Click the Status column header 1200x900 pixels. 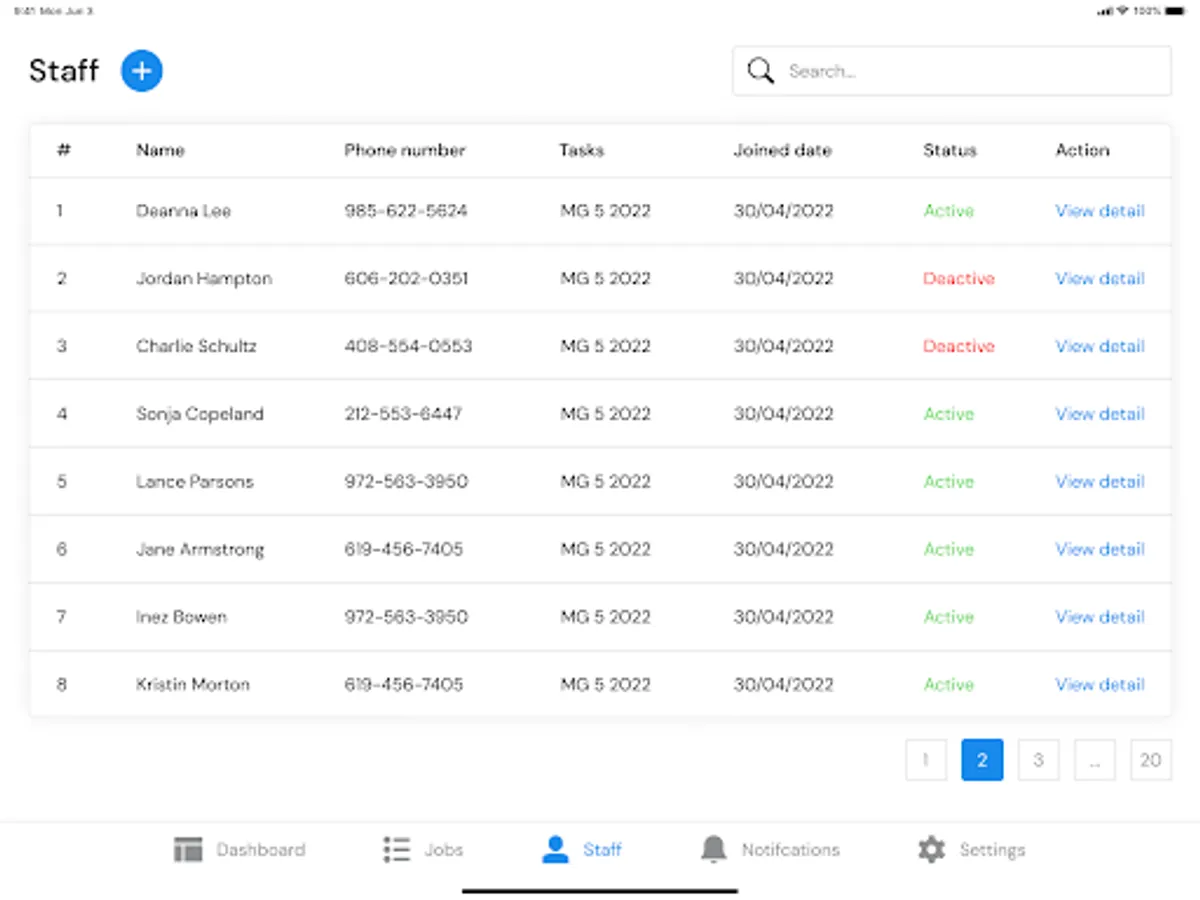coord(950,150)
